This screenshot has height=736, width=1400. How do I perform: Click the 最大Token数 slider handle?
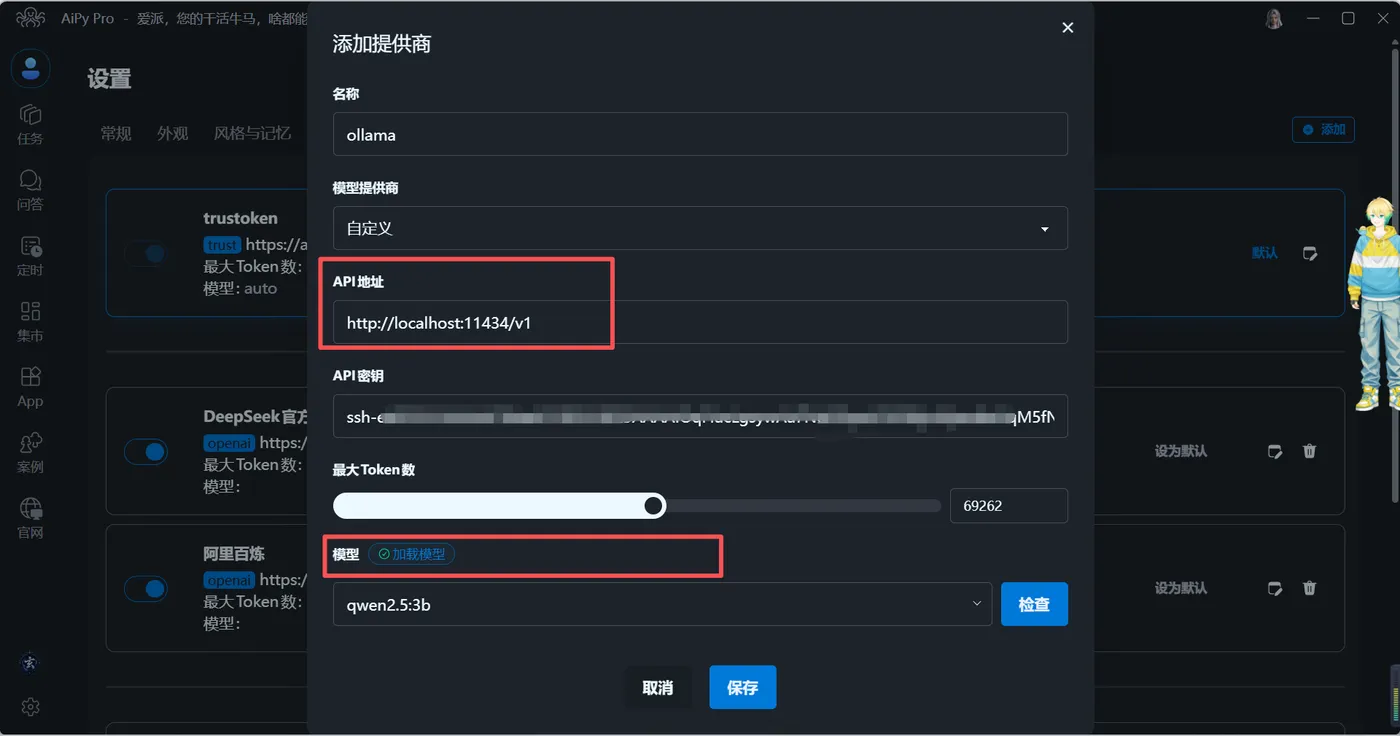point(654,506)
